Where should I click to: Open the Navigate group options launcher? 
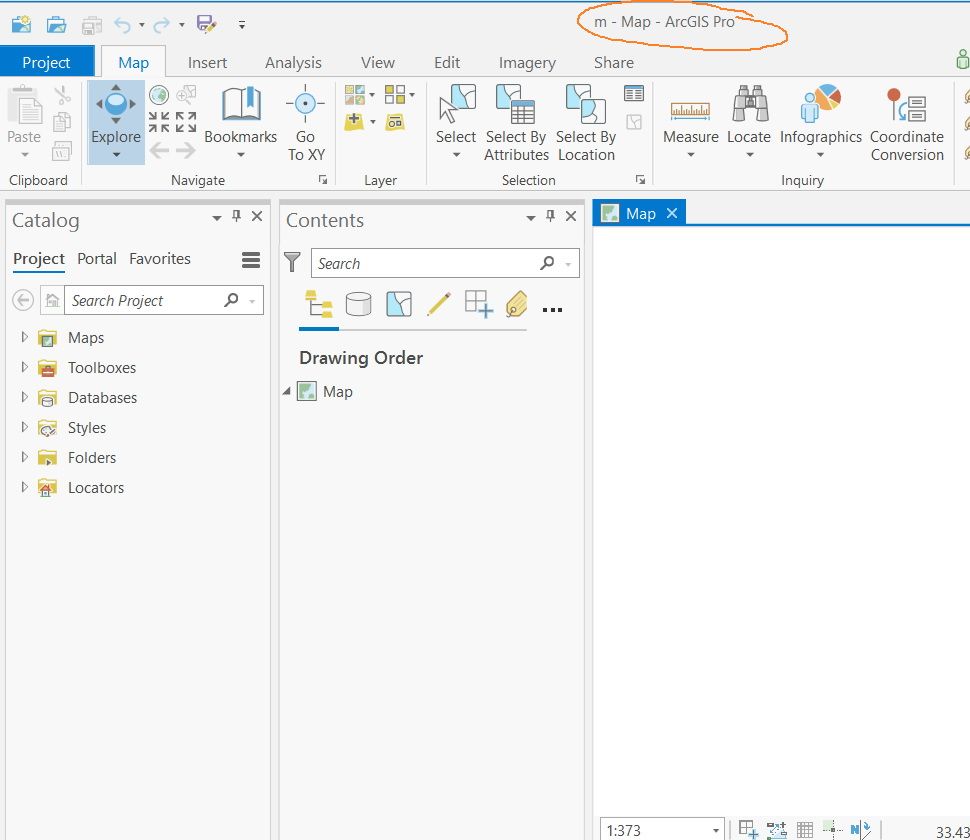(x=323, y=179)
